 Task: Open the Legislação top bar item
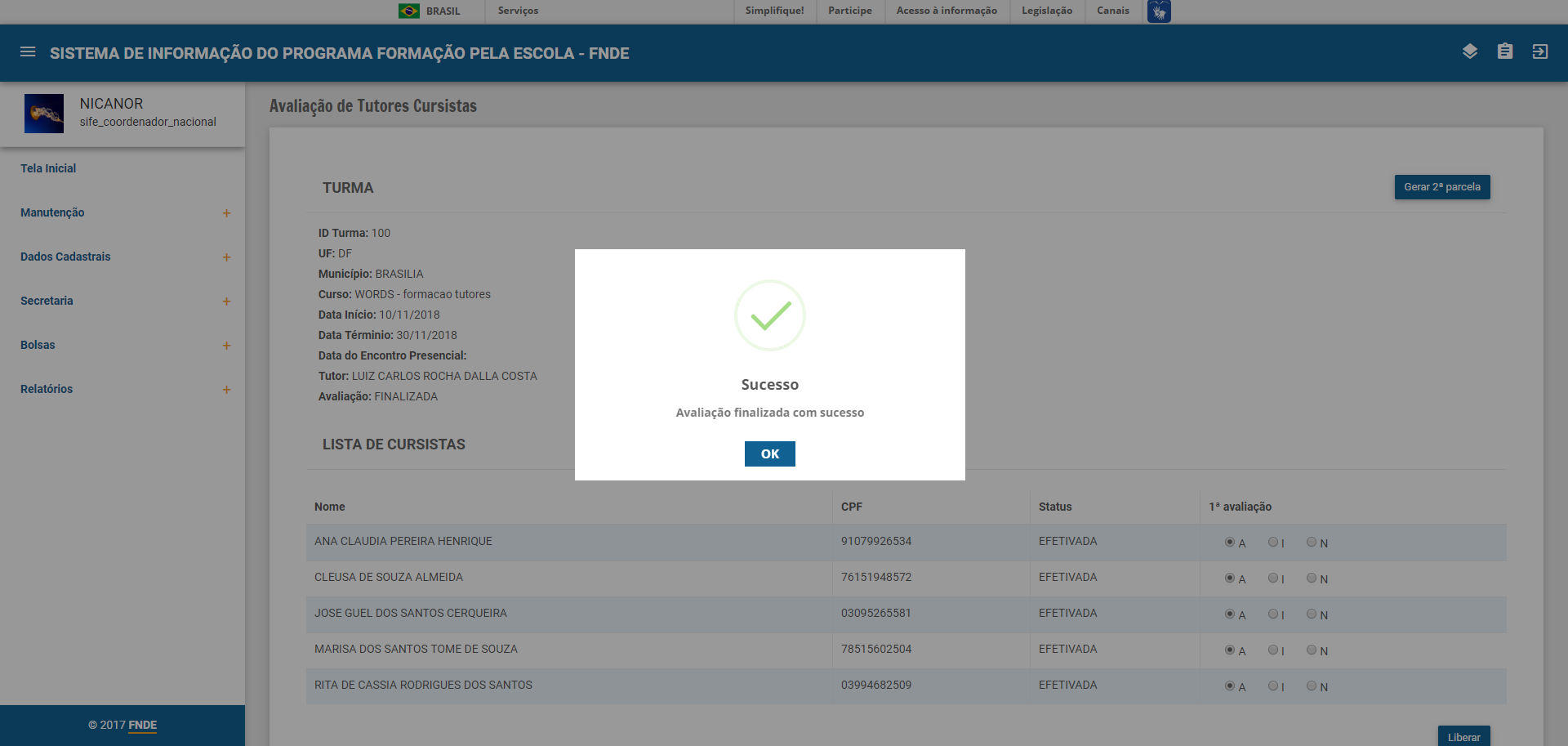click(x=1046, y=11)
